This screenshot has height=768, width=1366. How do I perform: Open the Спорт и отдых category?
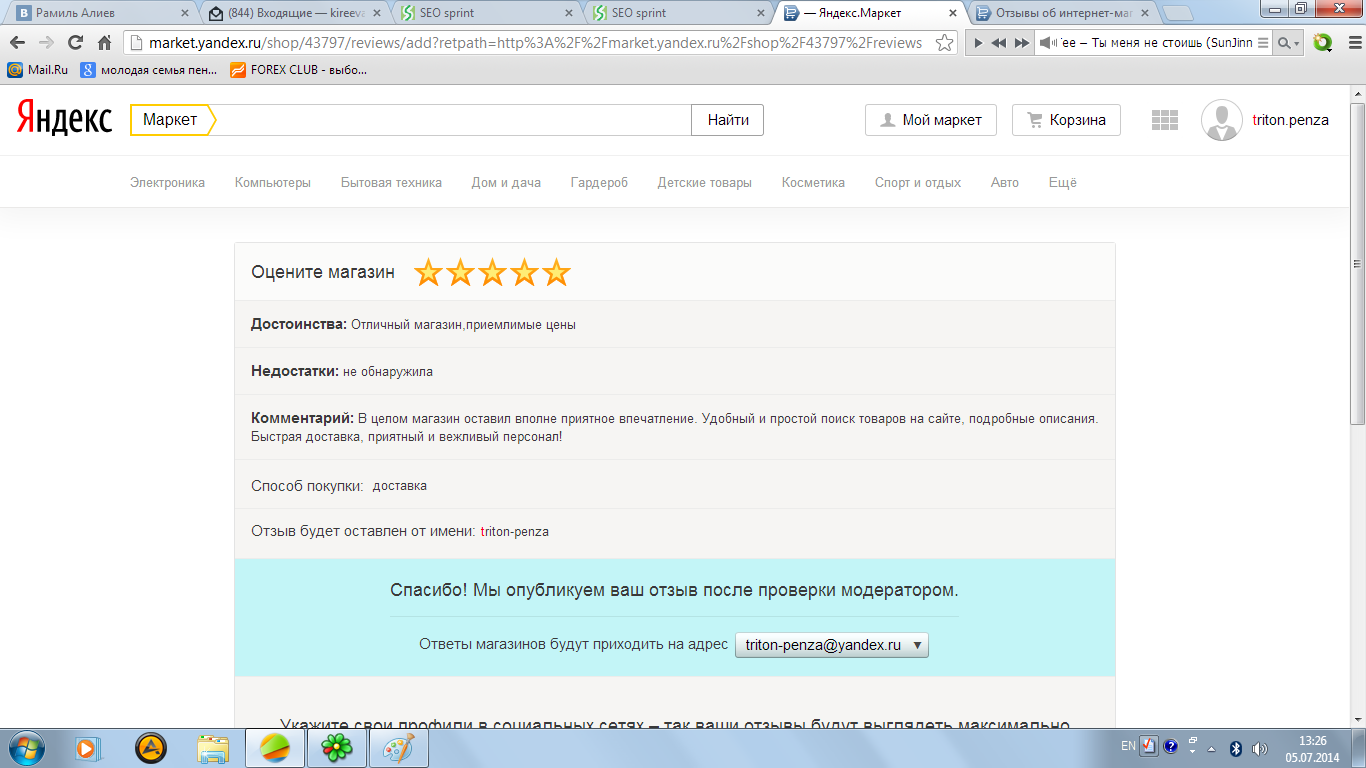point(918,183)
